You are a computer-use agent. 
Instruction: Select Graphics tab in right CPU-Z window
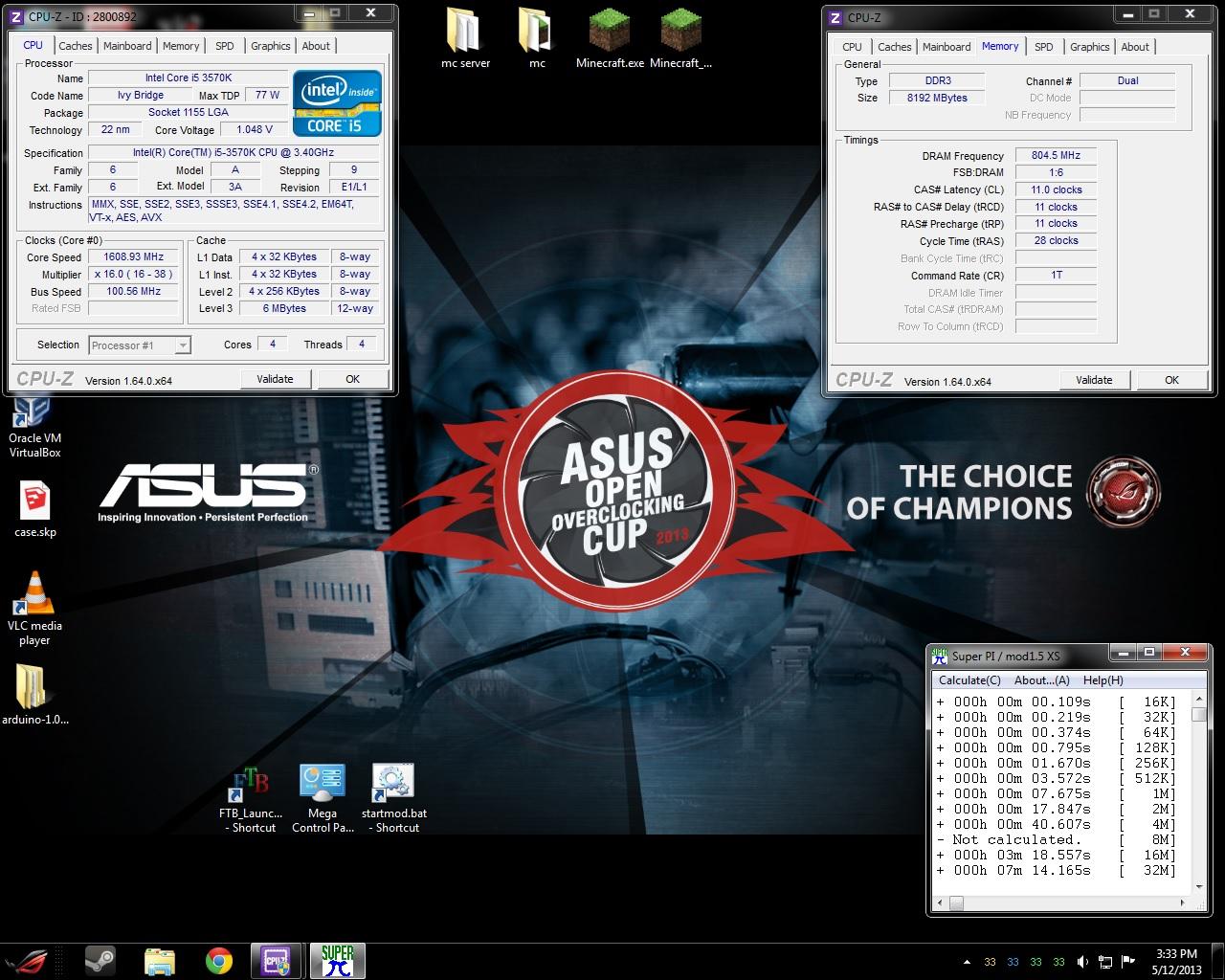click(1090, 47)
